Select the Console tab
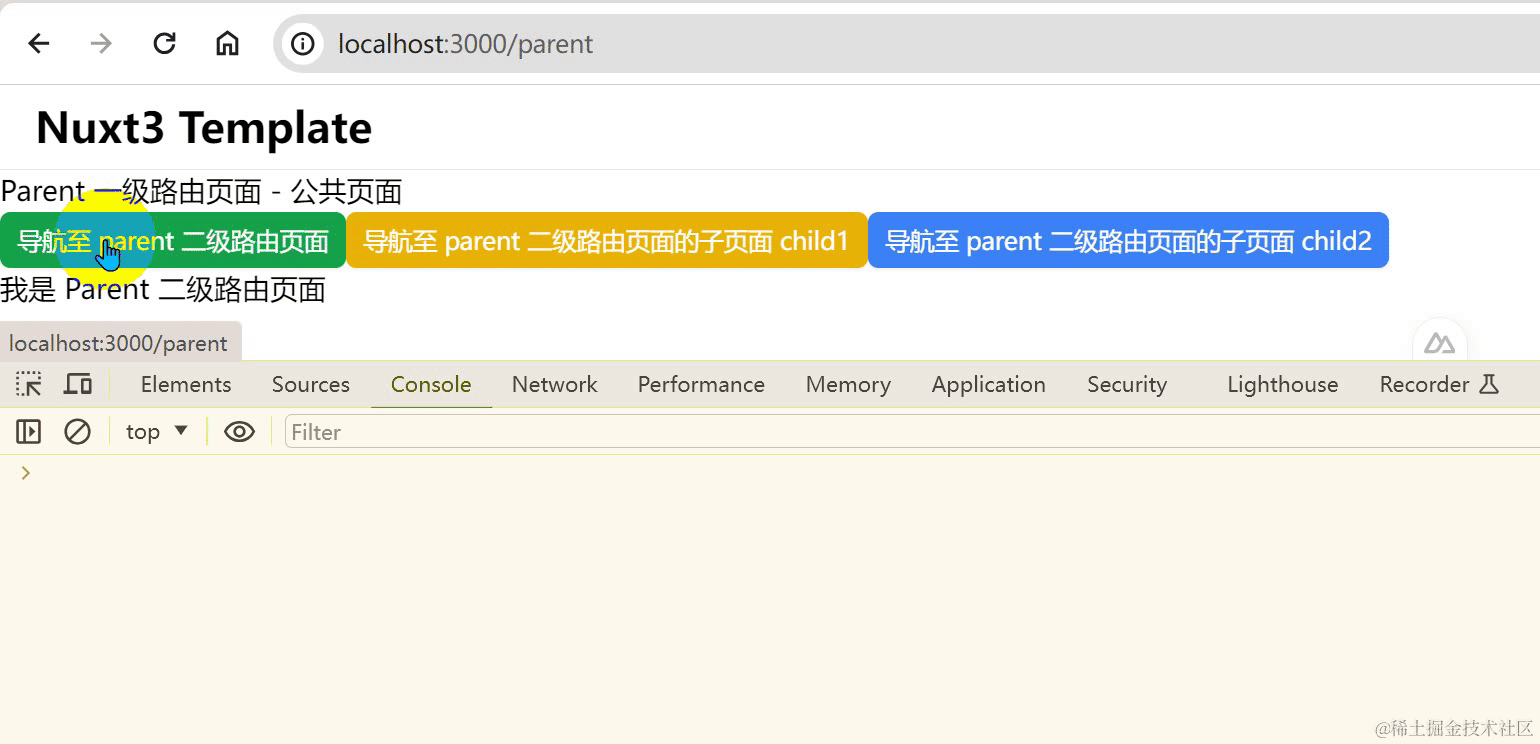The image size is (1540, 744). tap(431, 385)
